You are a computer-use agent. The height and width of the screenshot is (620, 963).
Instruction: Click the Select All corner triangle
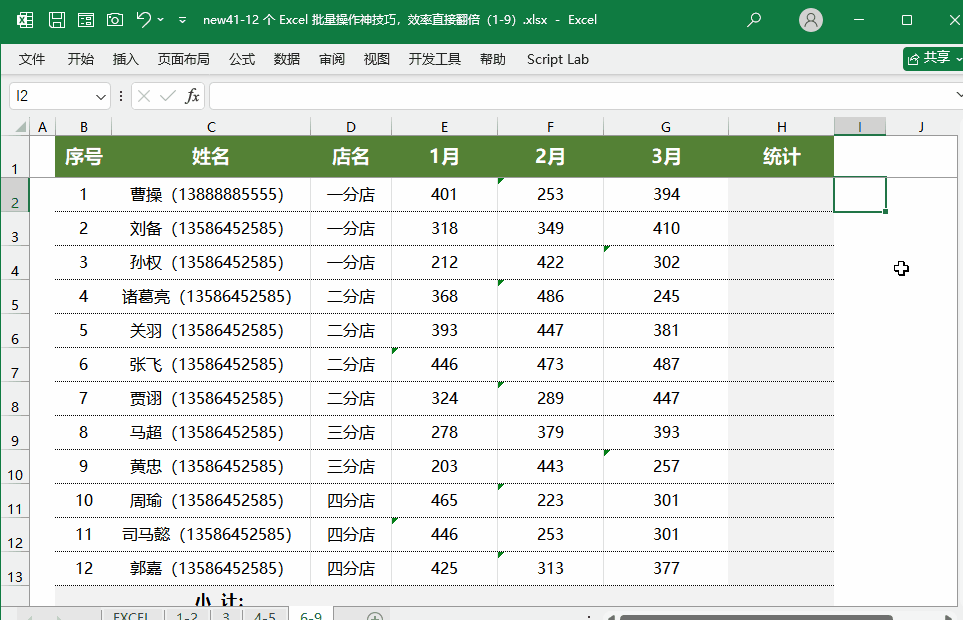point(21,126)
